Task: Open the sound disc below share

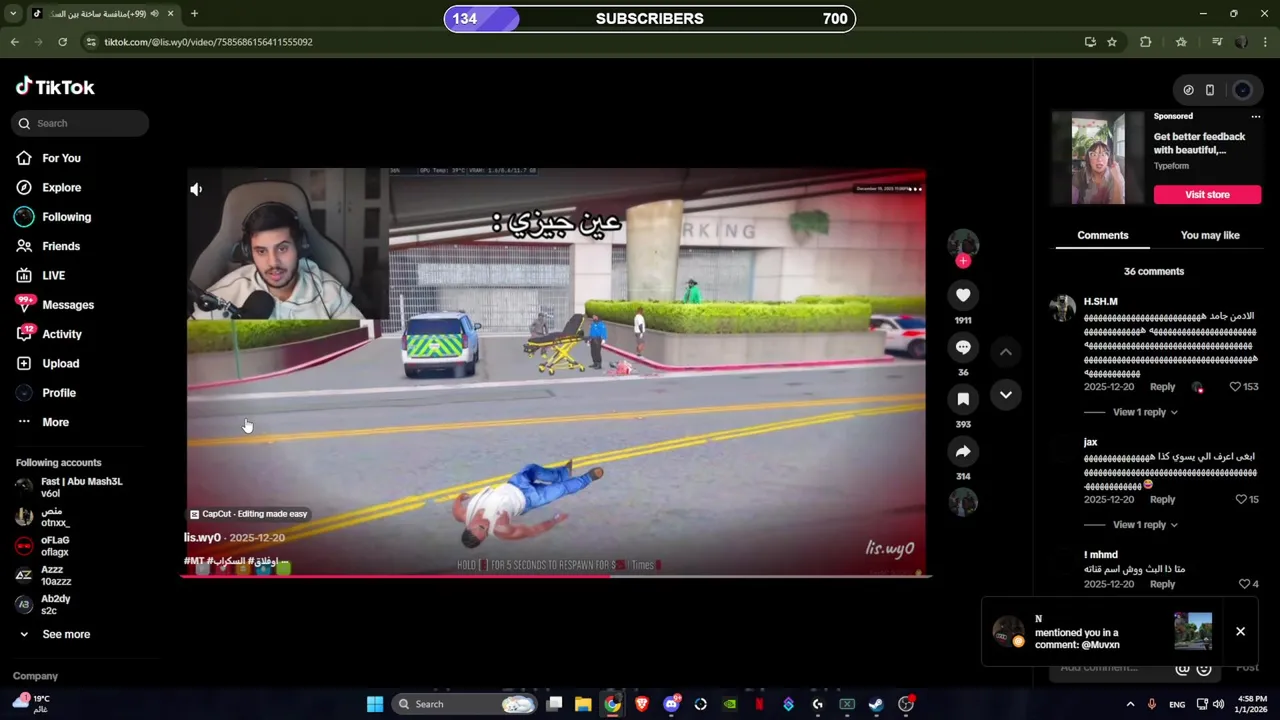Action: (963, 502)
